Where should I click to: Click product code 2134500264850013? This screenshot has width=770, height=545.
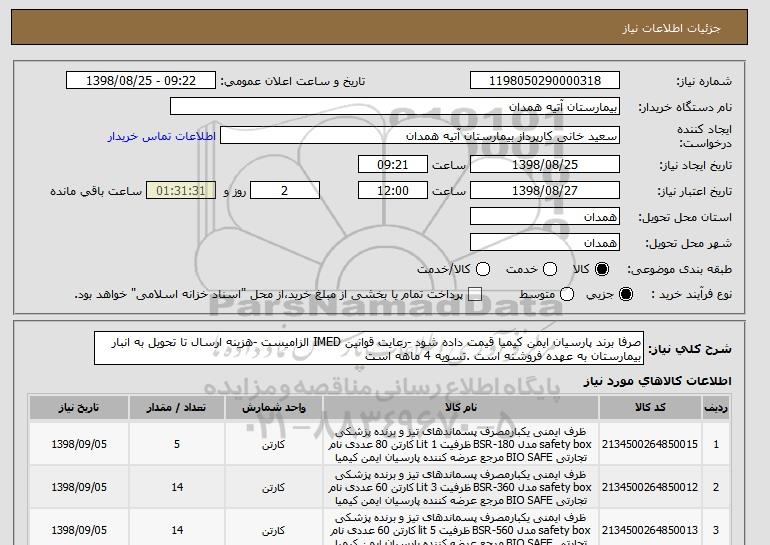650,530
